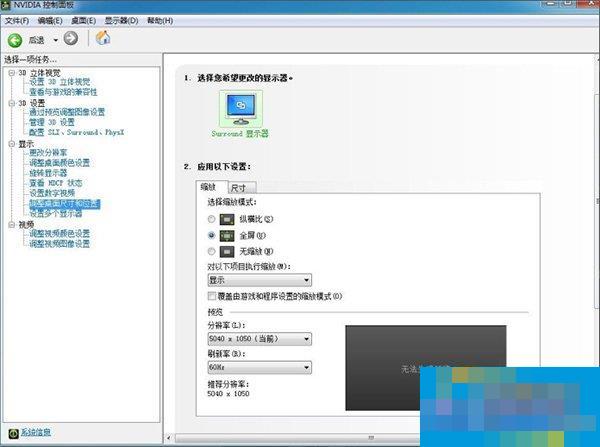Viewport: 600px width, 447px height.
Task: Select the 无缩放 radio button
Action: tap(211, 251)
